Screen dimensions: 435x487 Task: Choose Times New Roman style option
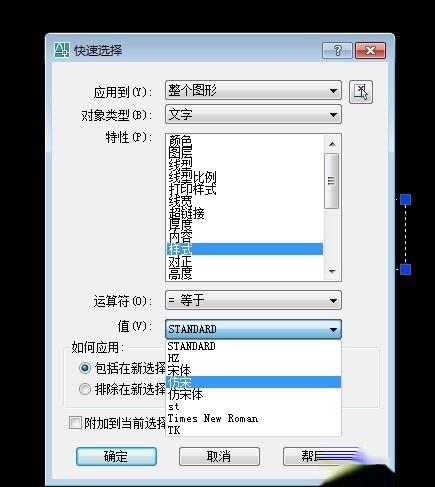253,419
